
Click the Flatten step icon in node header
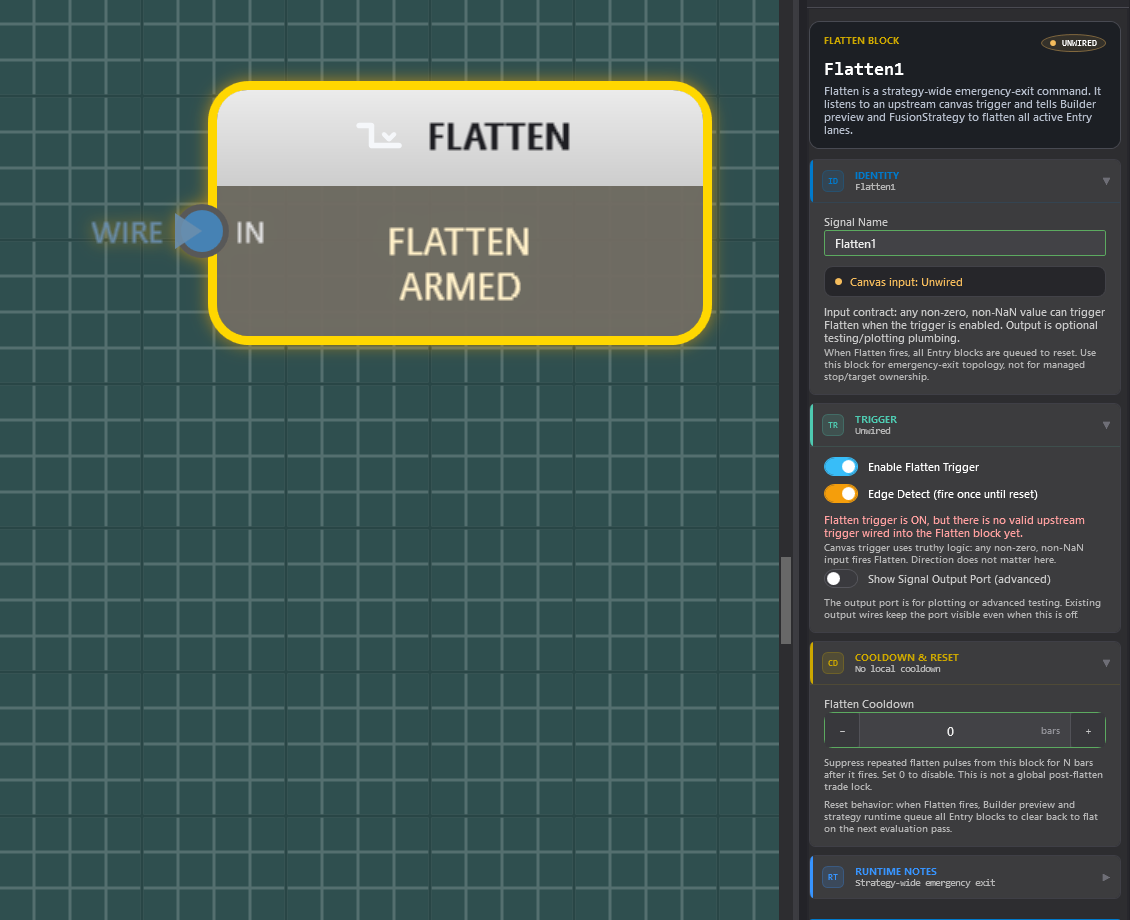[379, 135]
